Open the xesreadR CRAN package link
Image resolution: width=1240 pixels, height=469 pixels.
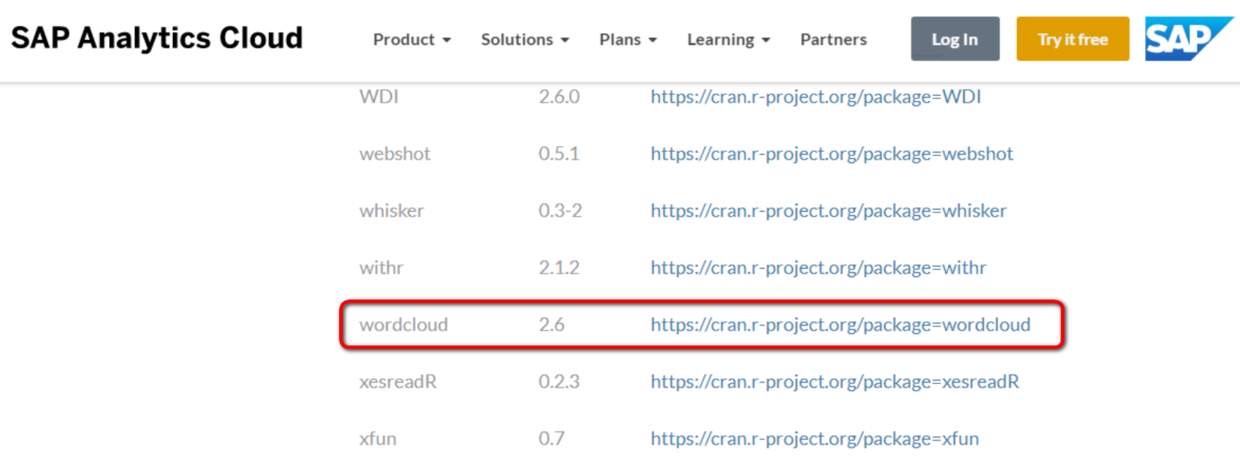tap(835, 382)
